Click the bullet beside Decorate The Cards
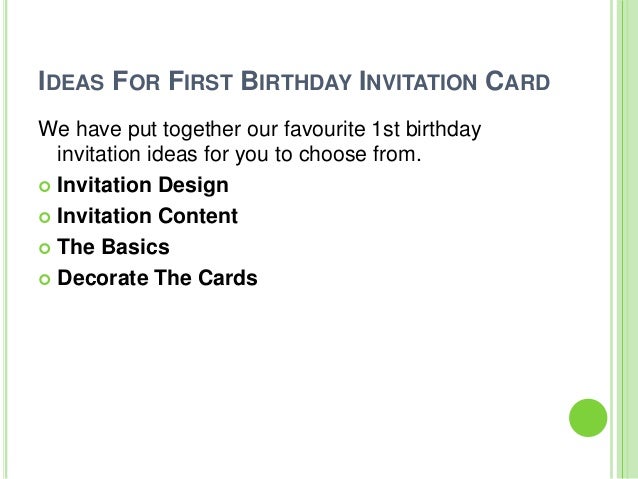The width and height of the screenshot is (638, 479). click(44, 279)
